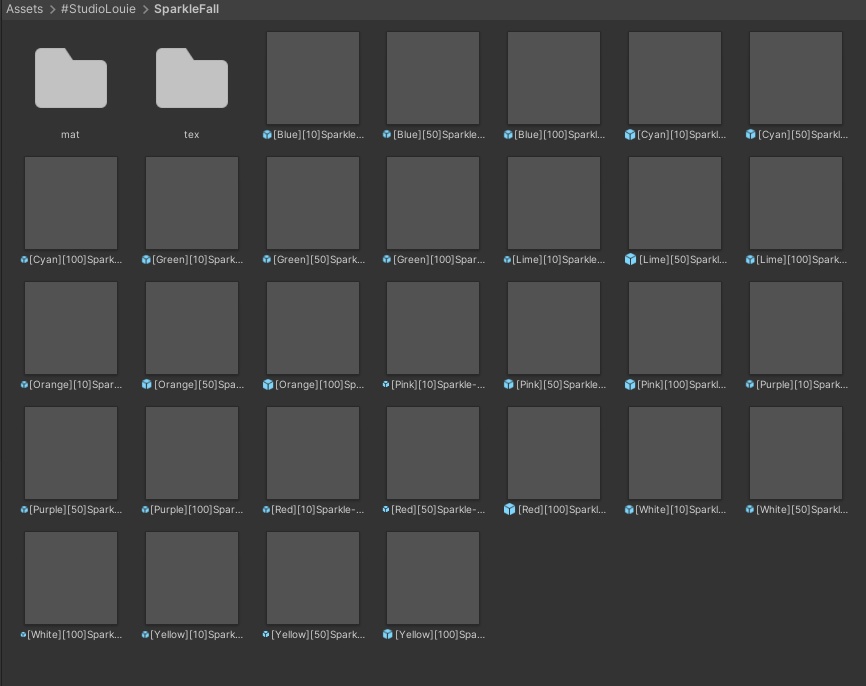Click prefab cube icon beside [Red][10]Sparkle
The image size is (866, 686).
point(266,510)
